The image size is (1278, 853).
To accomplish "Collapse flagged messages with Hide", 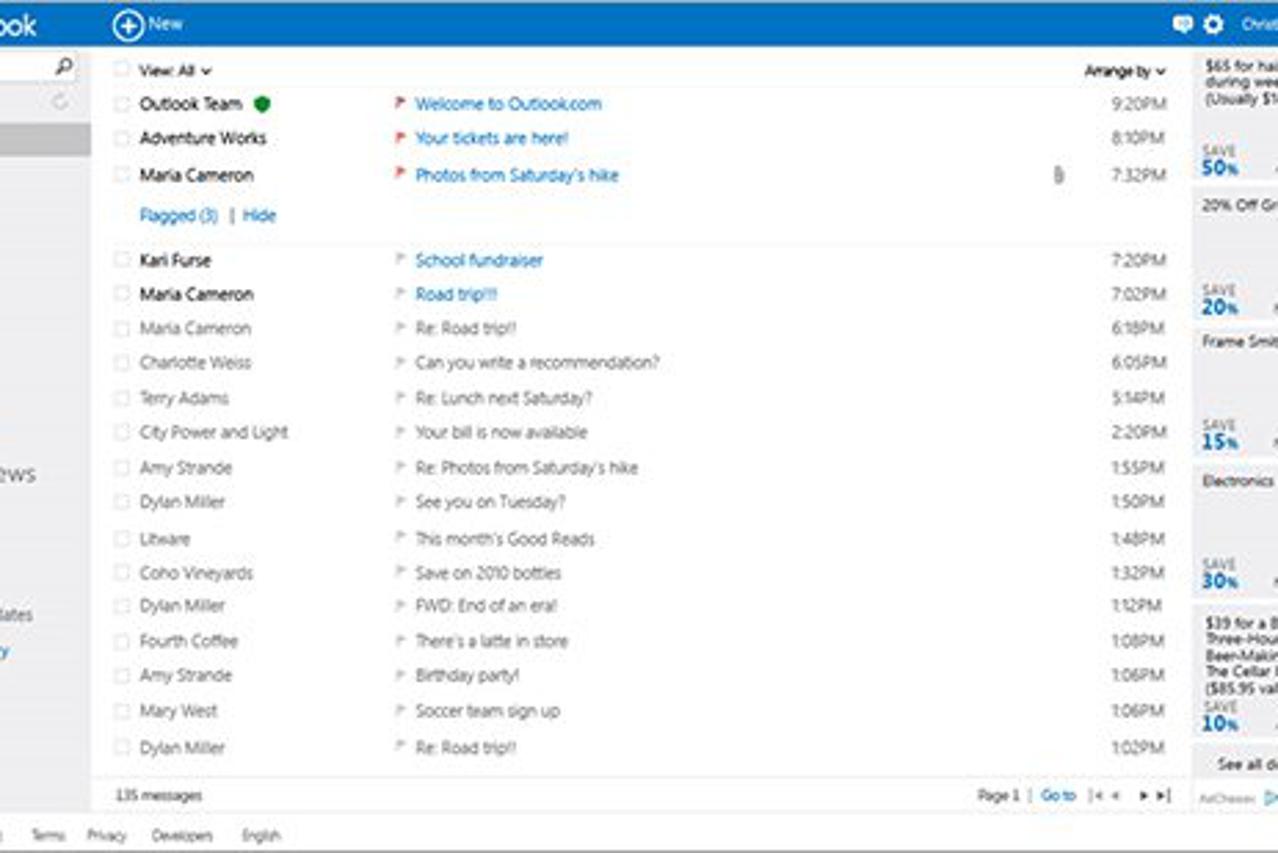I will click(x=259, y=215).
